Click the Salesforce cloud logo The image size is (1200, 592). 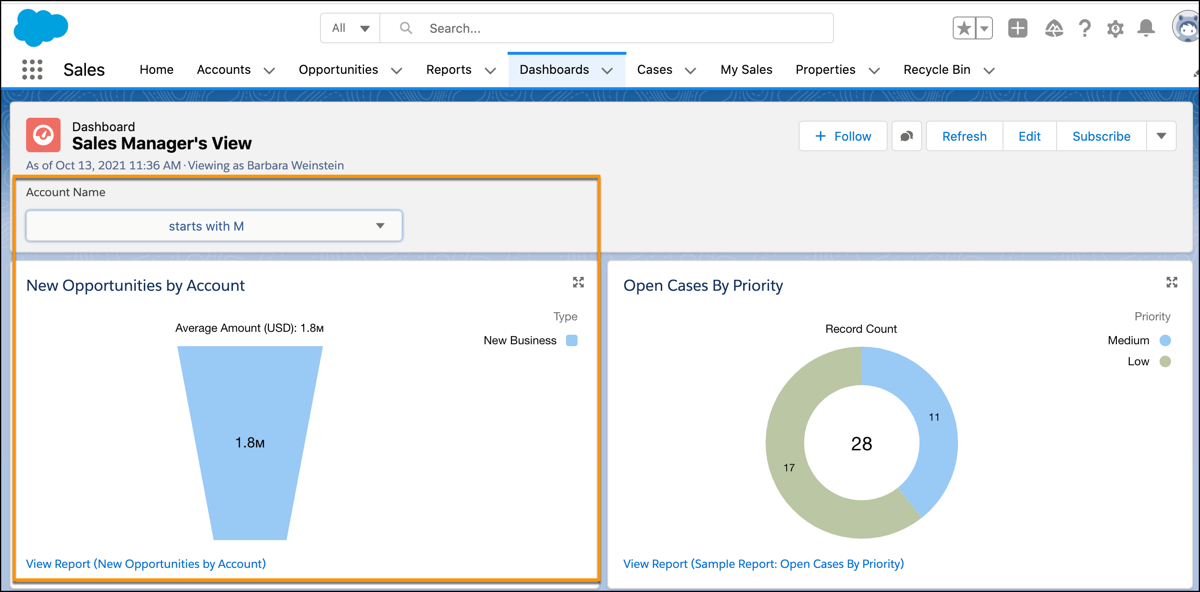click(41, 27)
